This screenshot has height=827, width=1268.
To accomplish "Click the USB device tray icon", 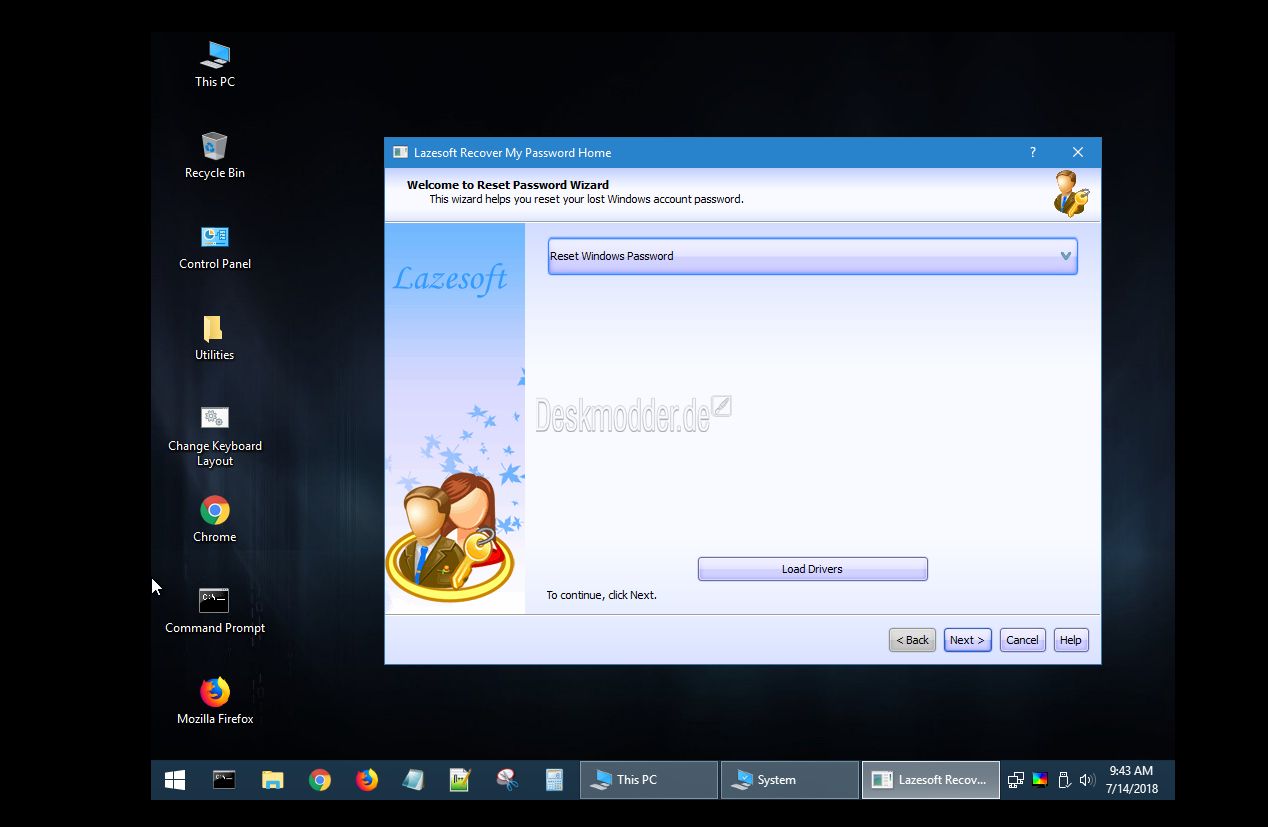I will tap(1064, 780).
